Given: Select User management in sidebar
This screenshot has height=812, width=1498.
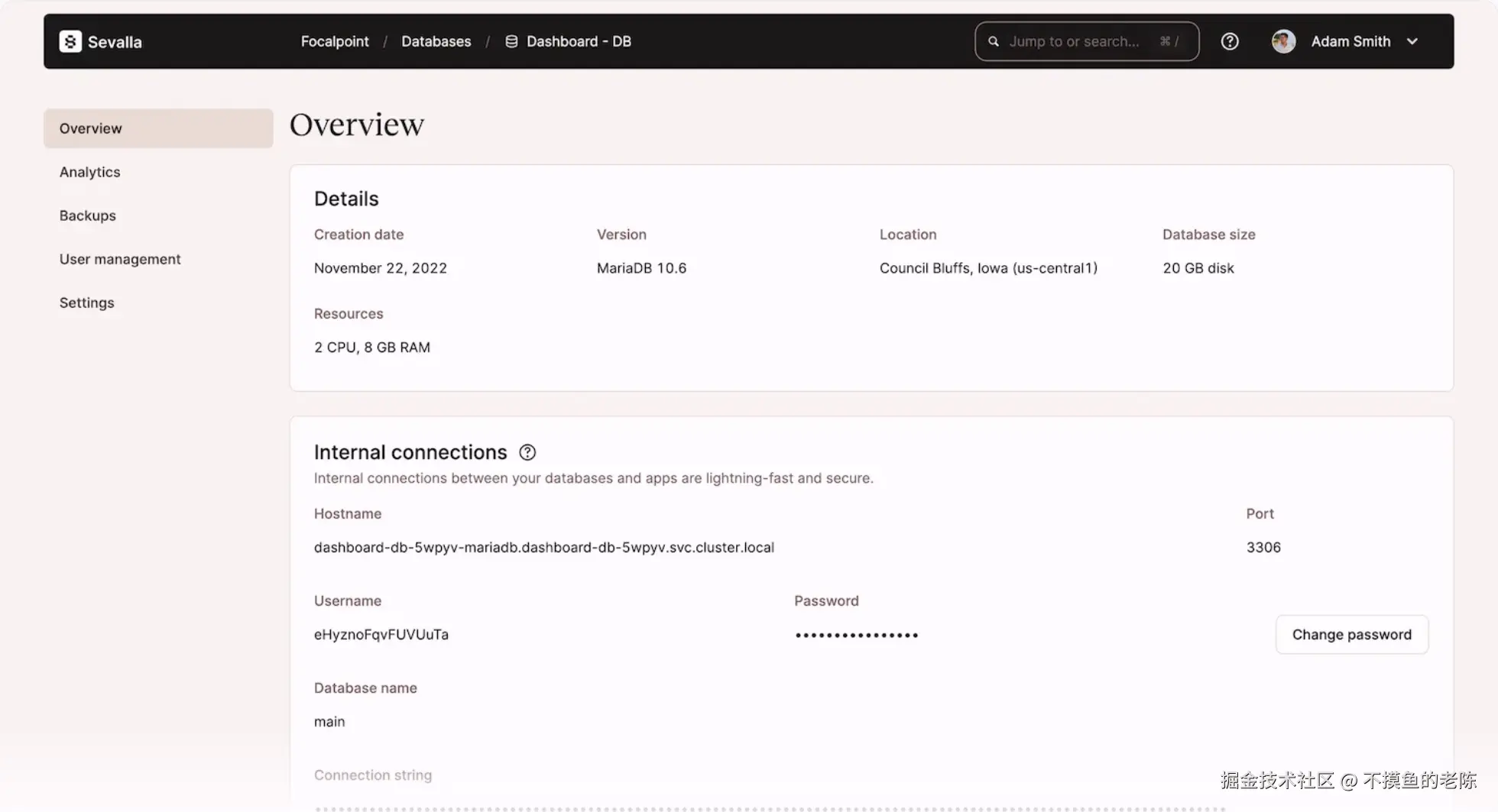Looking at the screenshot, I should [x=120, y=259].
